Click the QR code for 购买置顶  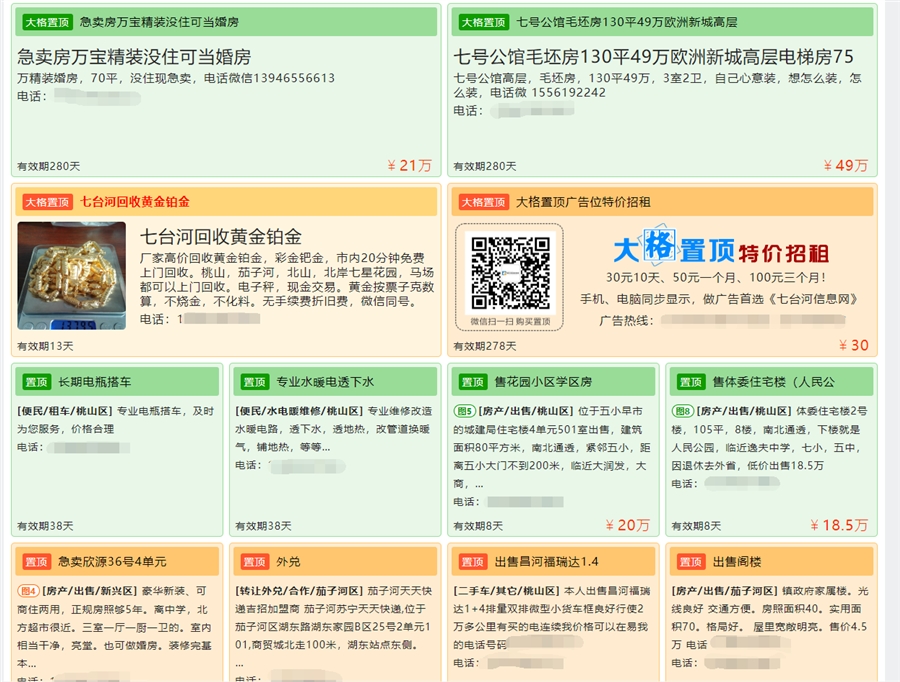510,273
